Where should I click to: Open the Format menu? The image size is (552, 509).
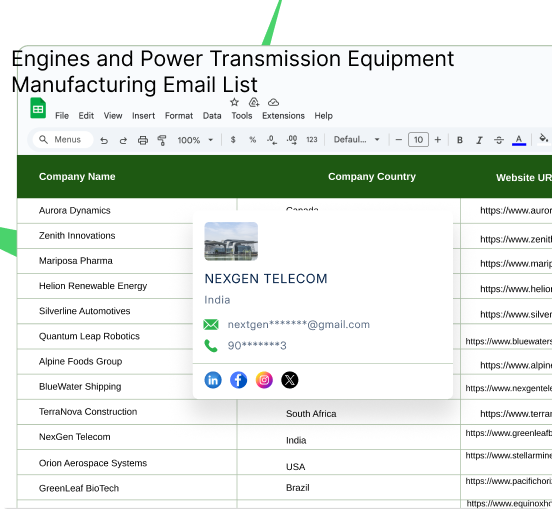click(179, 116)
